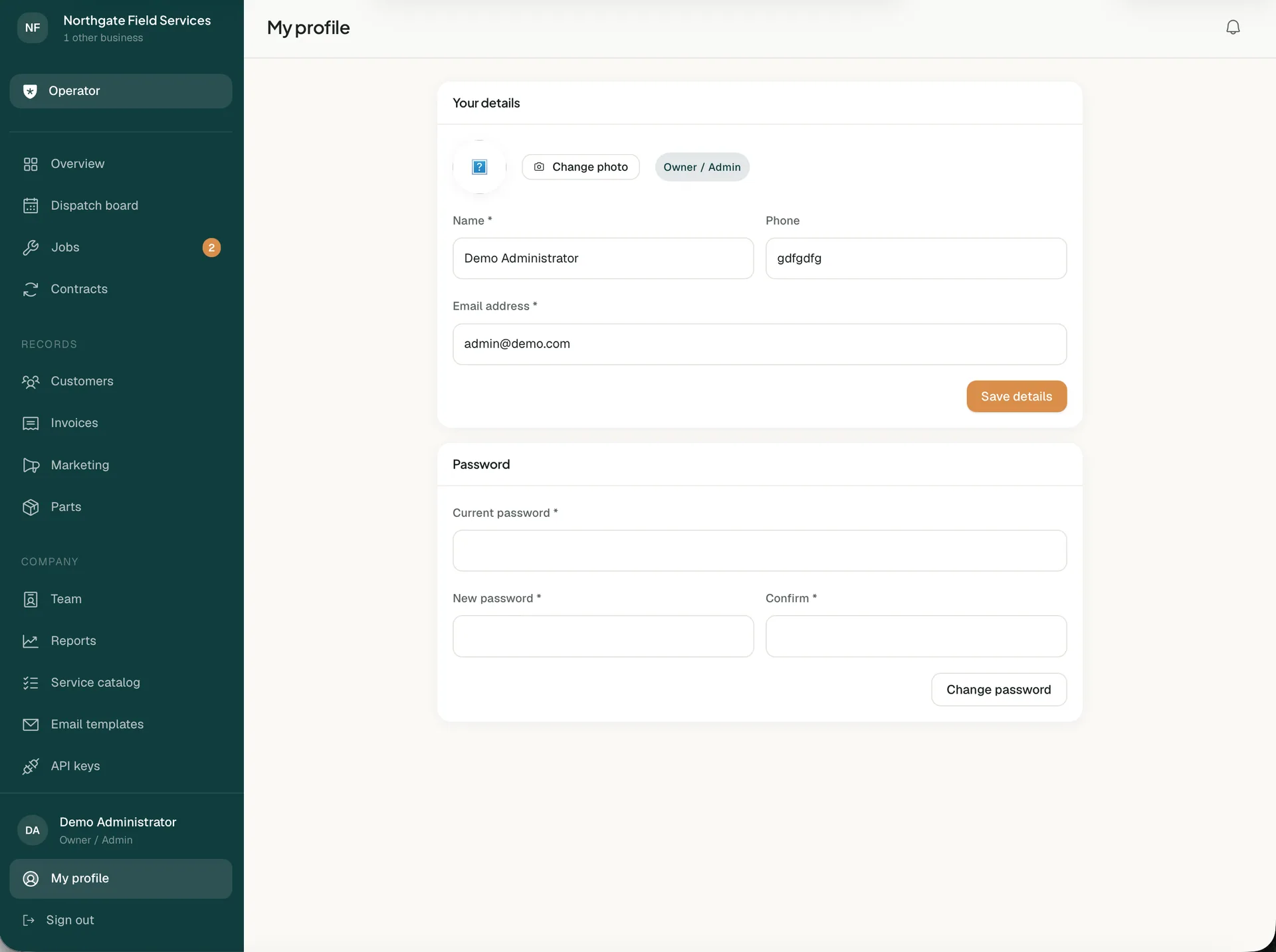
Task: Click the Owner / Admin role badge
Action: 702,167
